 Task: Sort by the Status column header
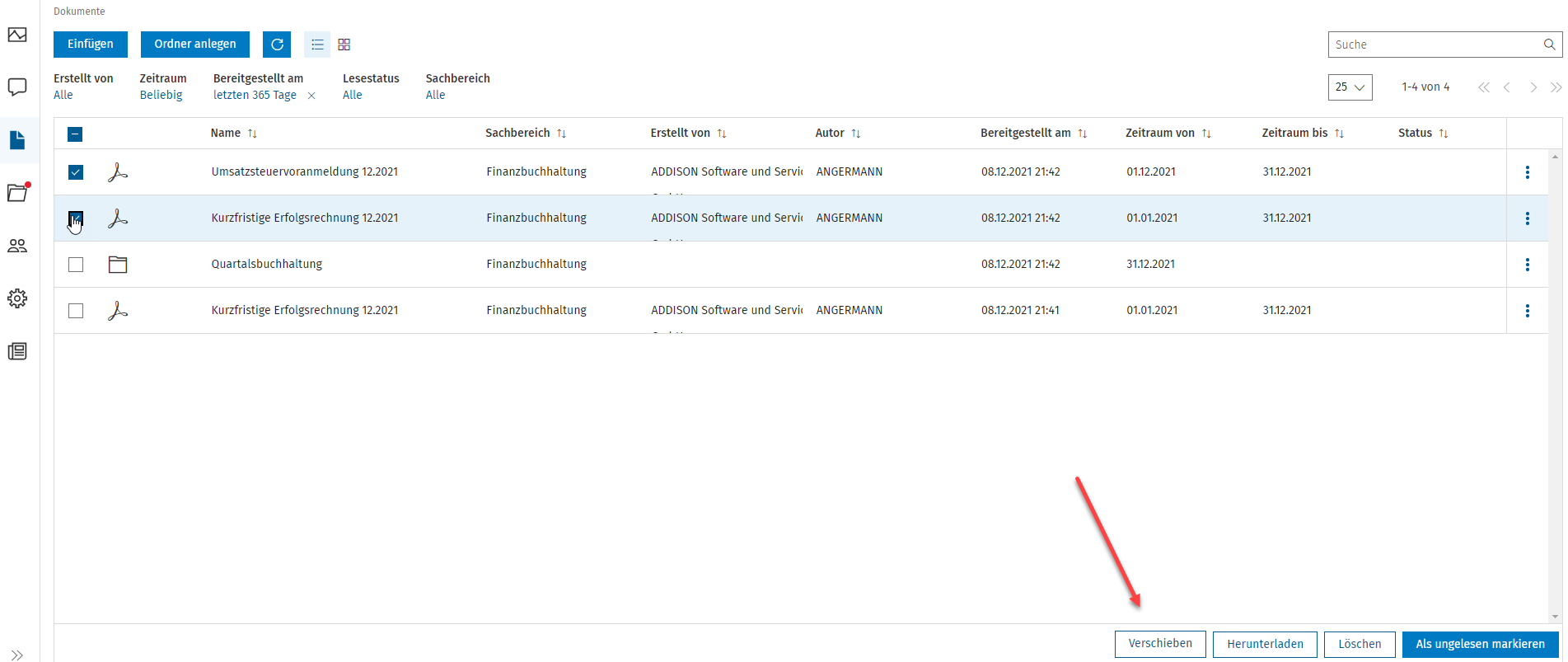[1423, 134]
